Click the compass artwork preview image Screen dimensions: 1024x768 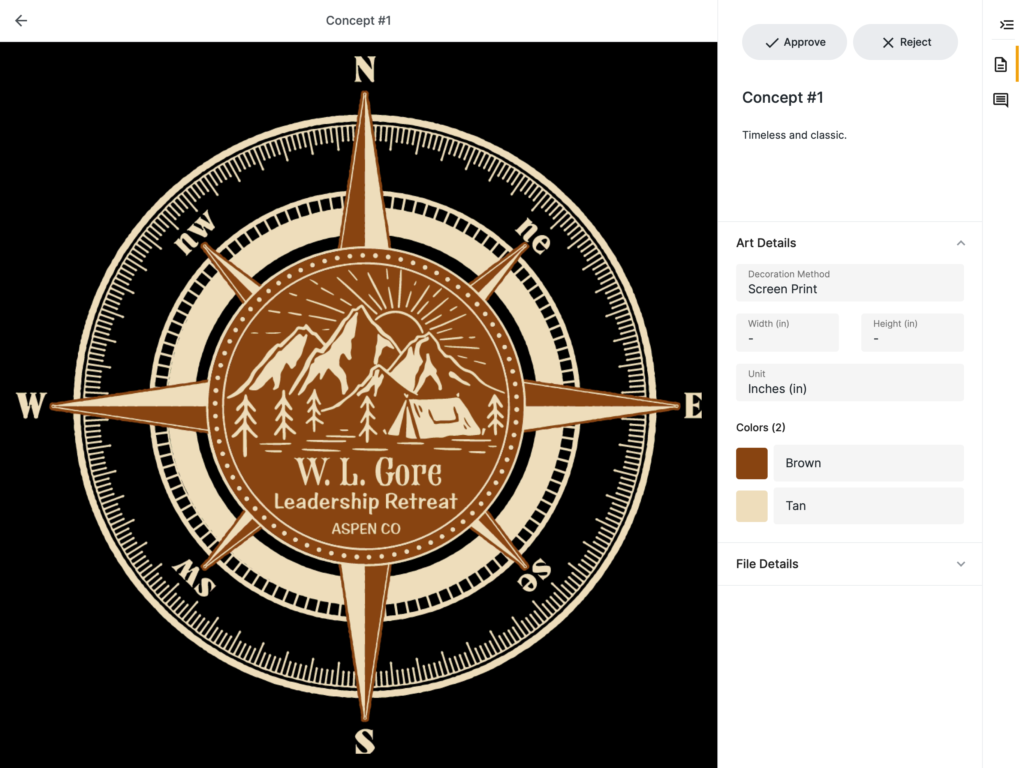(359, 405)
